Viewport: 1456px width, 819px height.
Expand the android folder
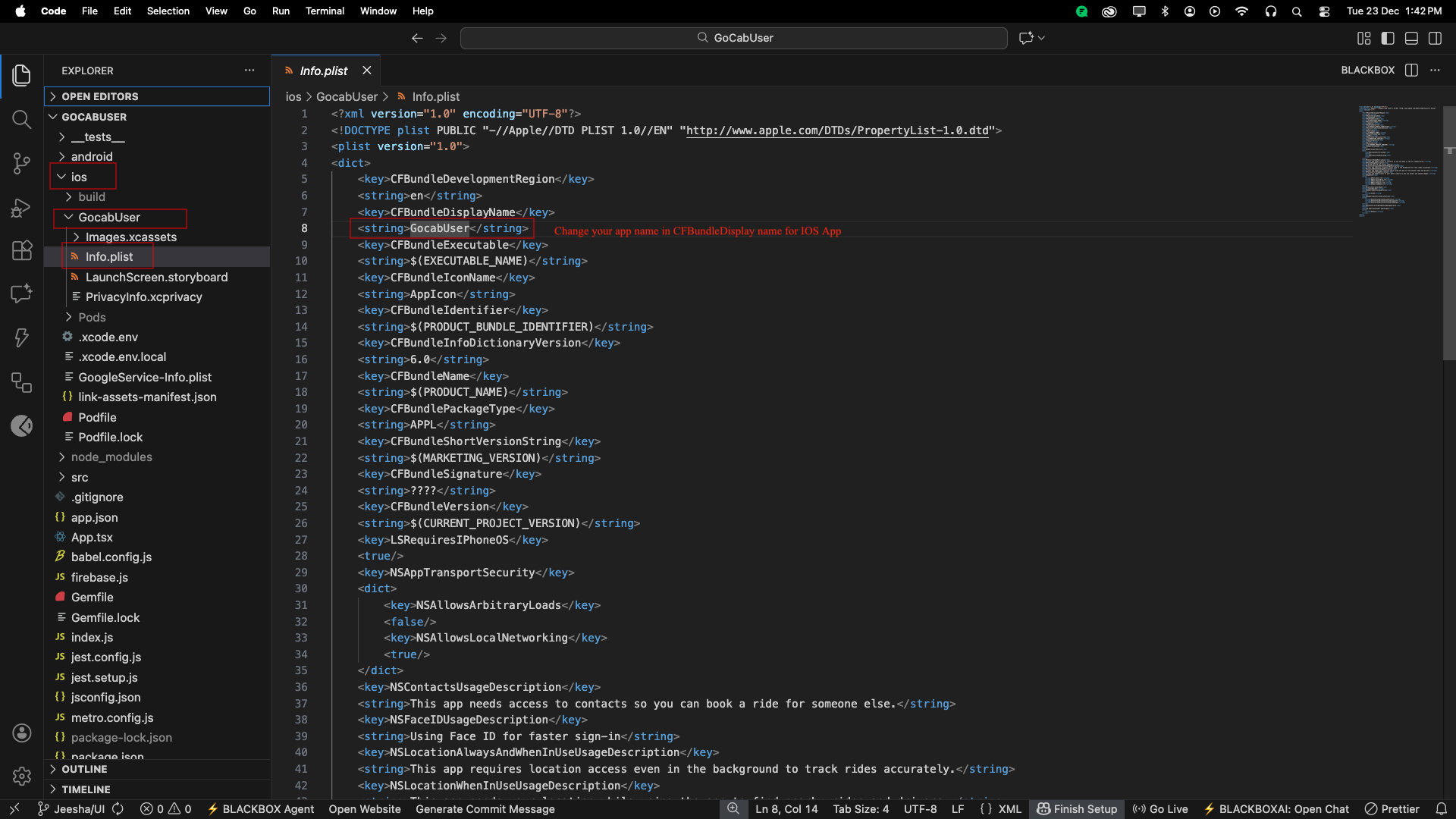click(x=92, y=157)
